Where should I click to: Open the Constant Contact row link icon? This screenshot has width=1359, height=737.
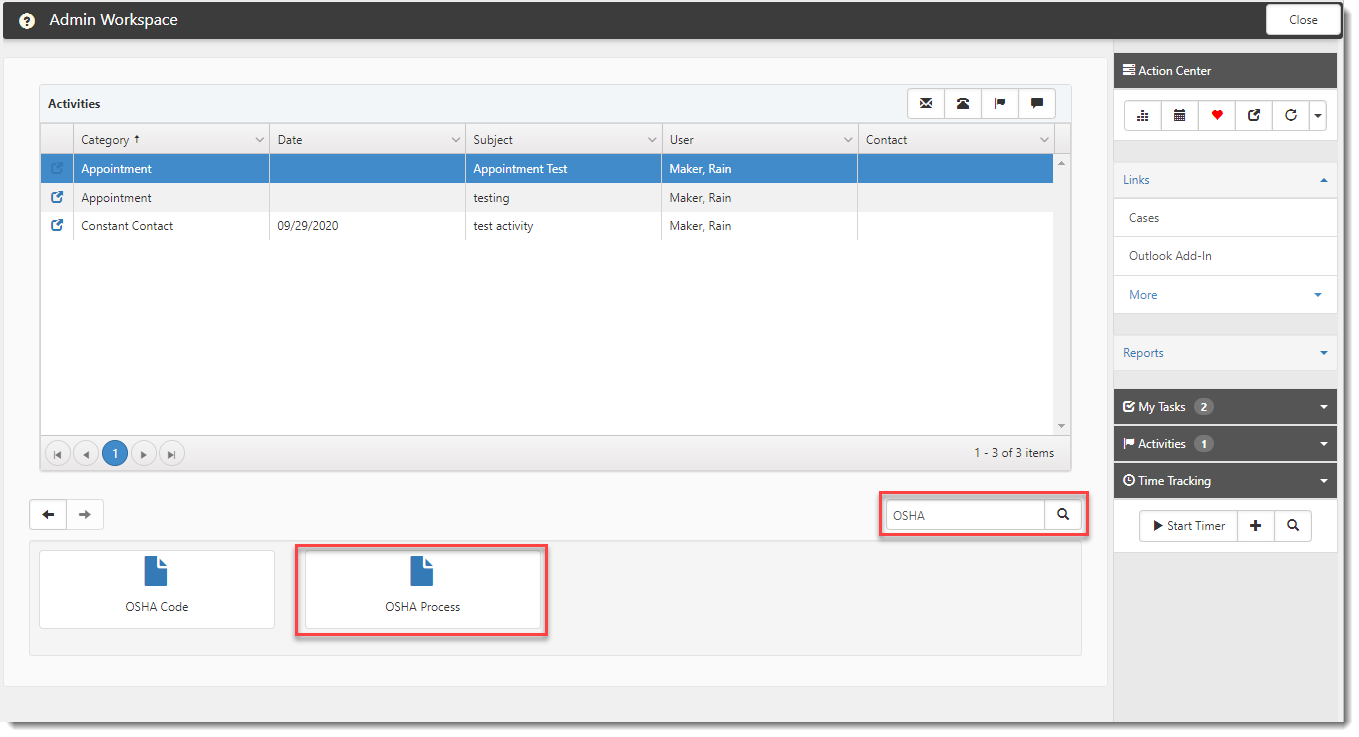pos(57,226)
